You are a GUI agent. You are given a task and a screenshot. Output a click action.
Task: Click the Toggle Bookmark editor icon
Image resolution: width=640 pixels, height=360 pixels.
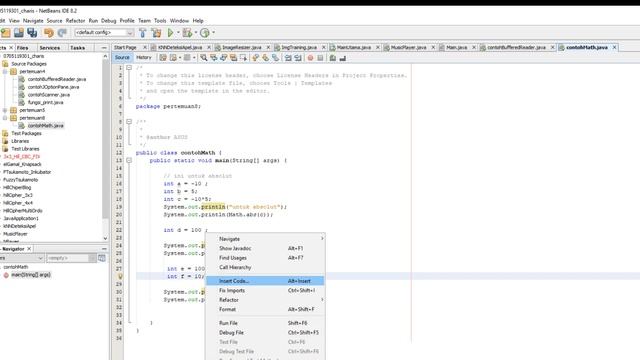pos(276,58)
